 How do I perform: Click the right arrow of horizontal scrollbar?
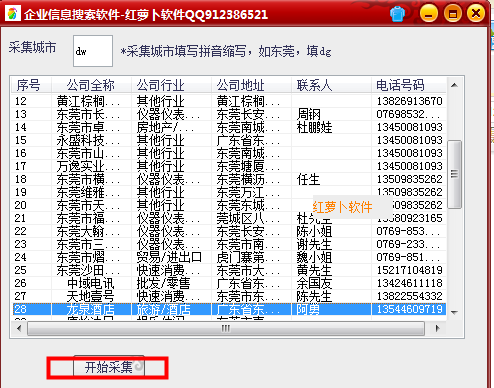click(x=438, y=328)
